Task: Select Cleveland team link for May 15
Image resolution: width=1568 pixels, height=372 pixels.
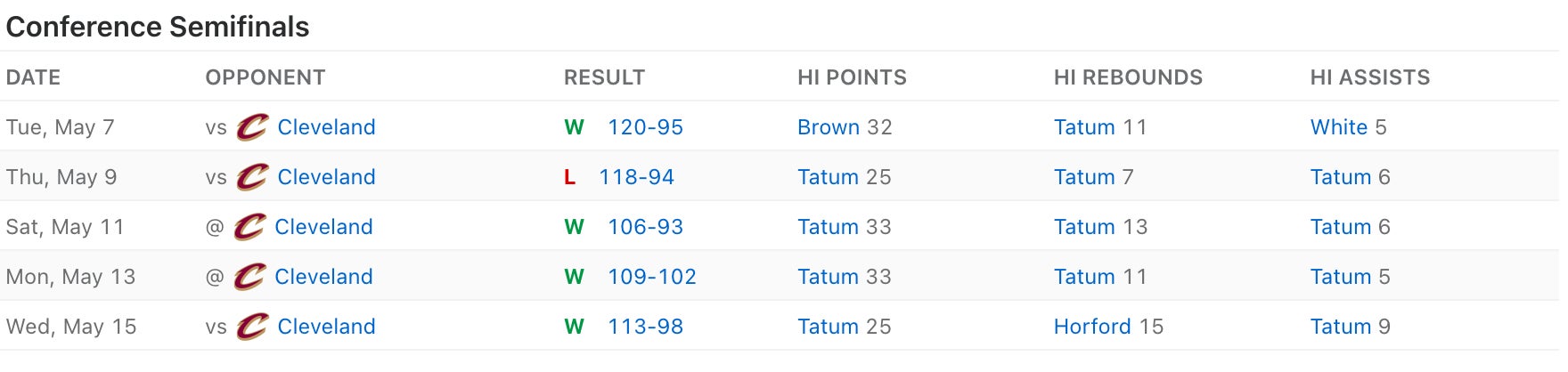Action: pos(326,327)
